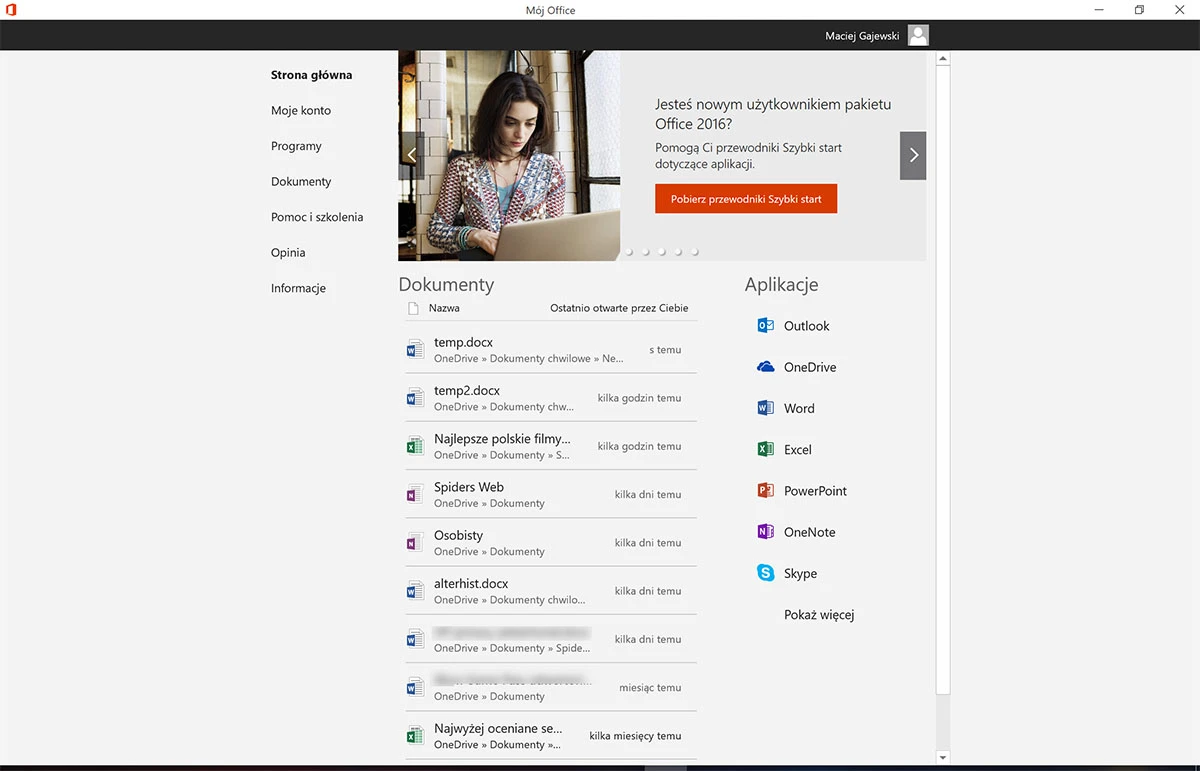Go to previous banner slide arrow
The height and width of the screenshot is (771, 1200).
(411, 156)
